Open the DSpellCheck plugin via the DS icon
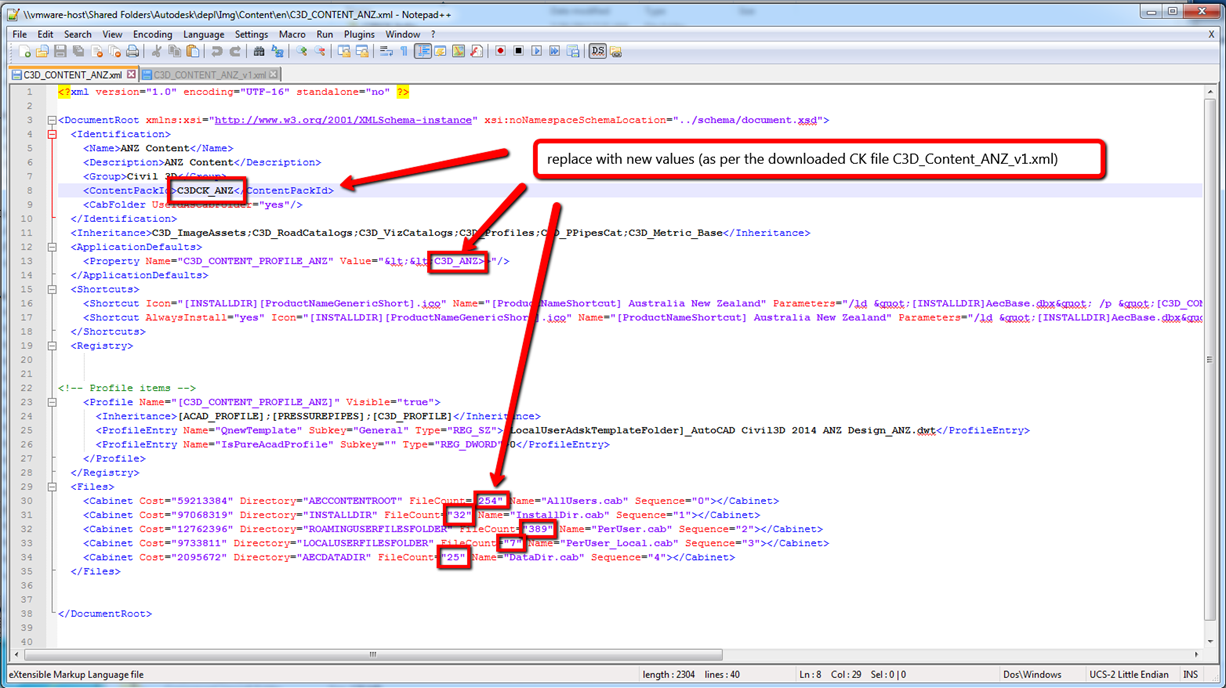This screenshot has height=688, width=1226. pos(597,50)
